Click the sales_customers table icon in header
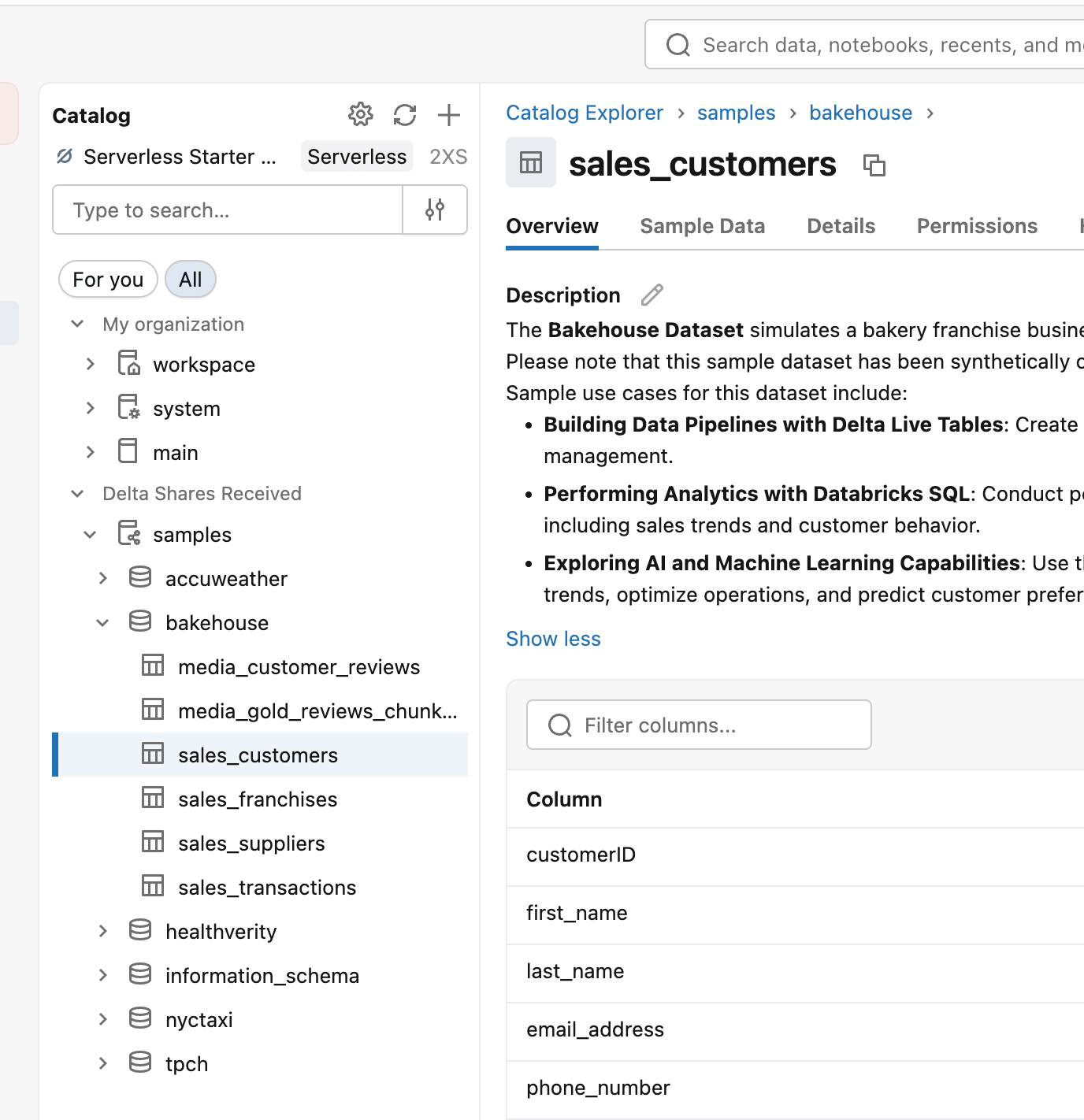The image size is (1084, 1120). pyautogui.click(x=531, y=163)
